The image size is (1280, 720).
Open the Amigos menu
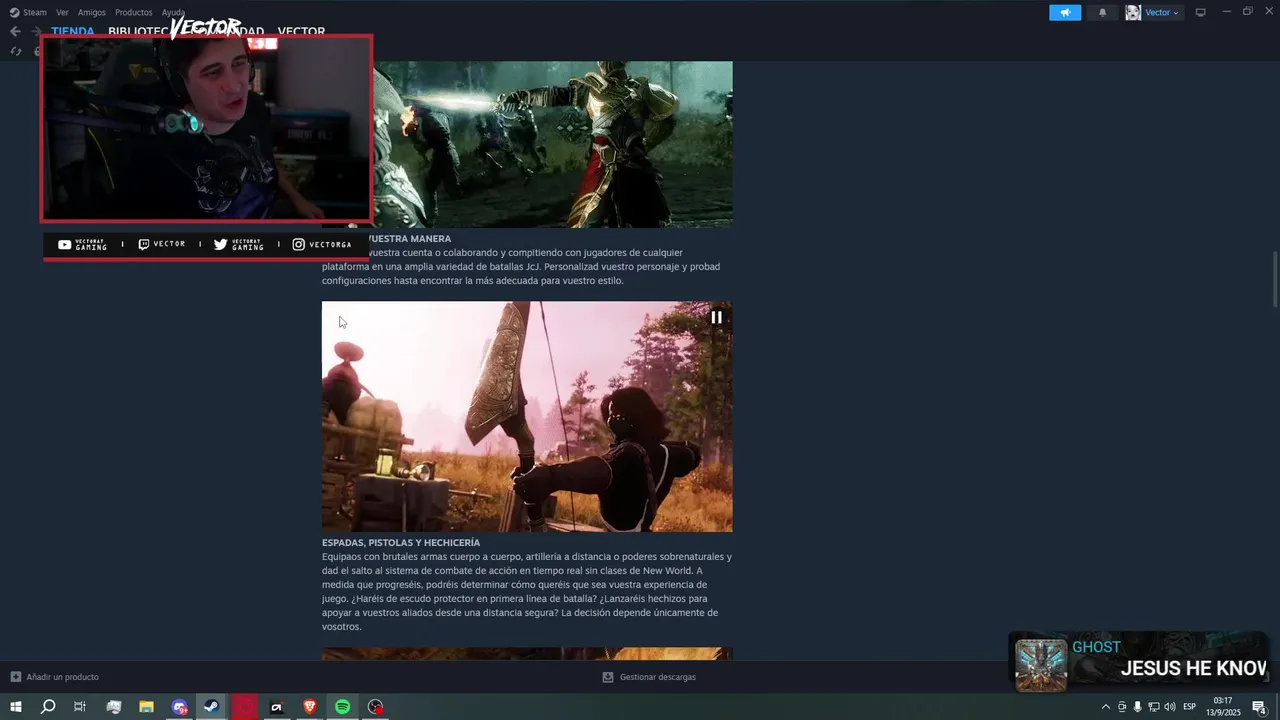(x=92, y=12)
